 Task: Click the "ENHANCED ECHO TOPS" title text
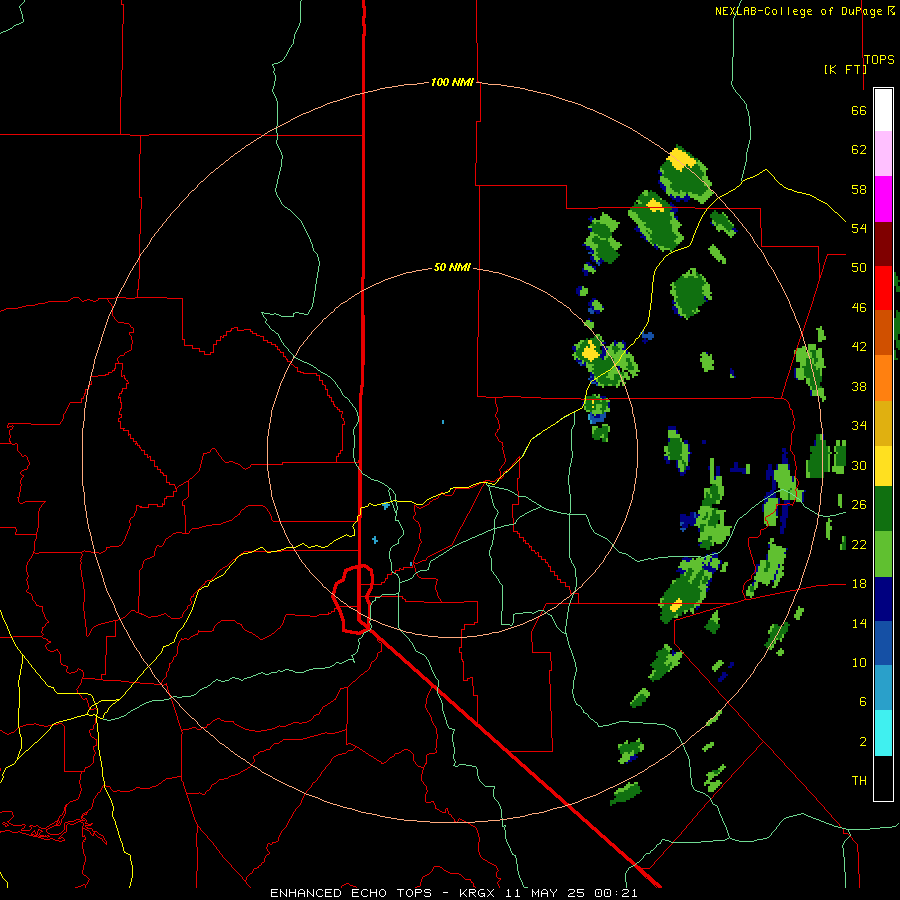coord(351,893)
